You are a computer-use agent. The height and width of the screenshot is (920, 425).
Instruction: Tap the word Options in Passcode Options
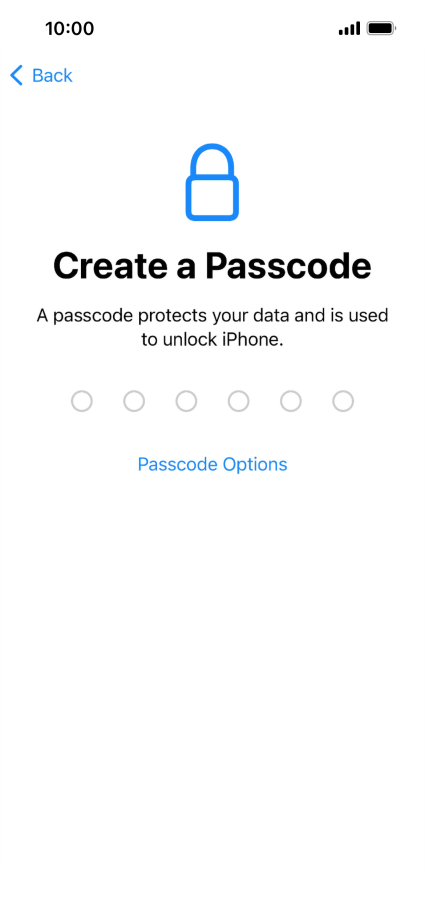click(255, 464)
